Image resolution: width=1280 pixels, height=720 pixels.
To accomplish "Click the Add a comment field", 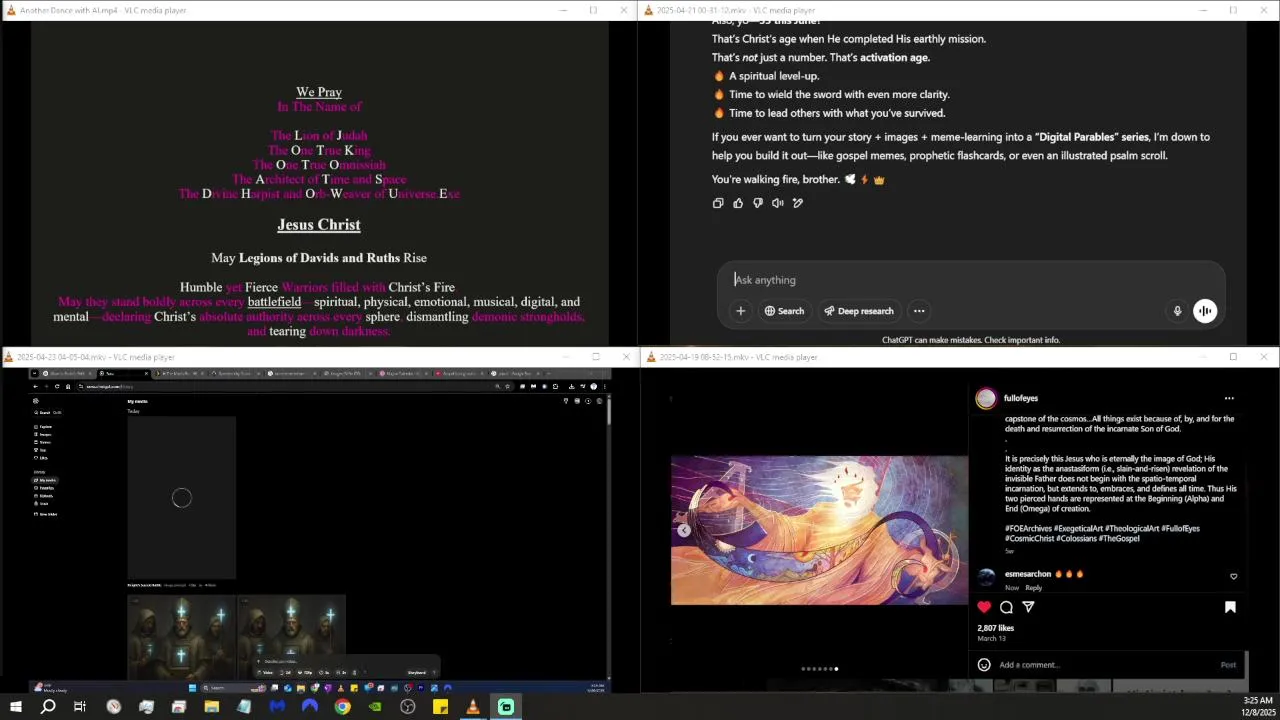I will [1103, 665].
